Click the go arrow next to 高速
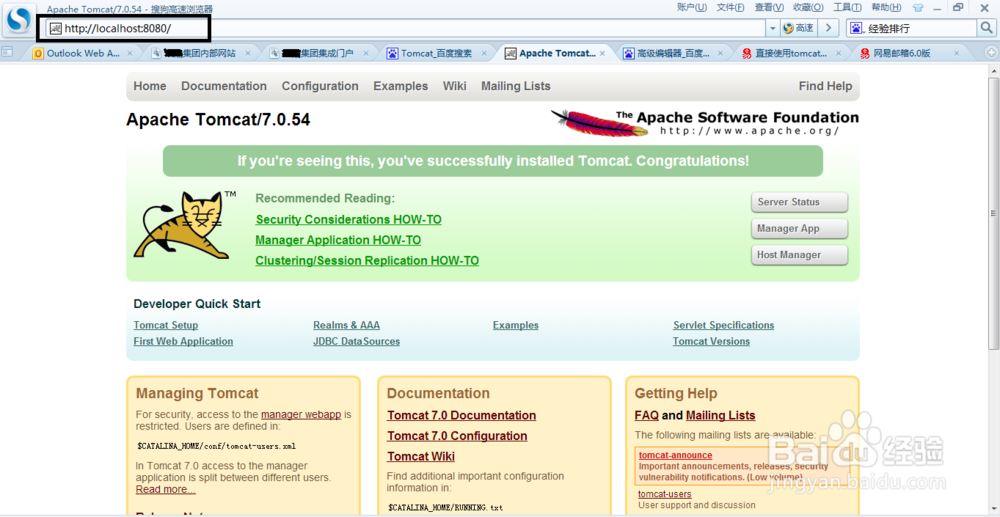The height and width of the screenshot is (517, 1000). tap(828, 28)
